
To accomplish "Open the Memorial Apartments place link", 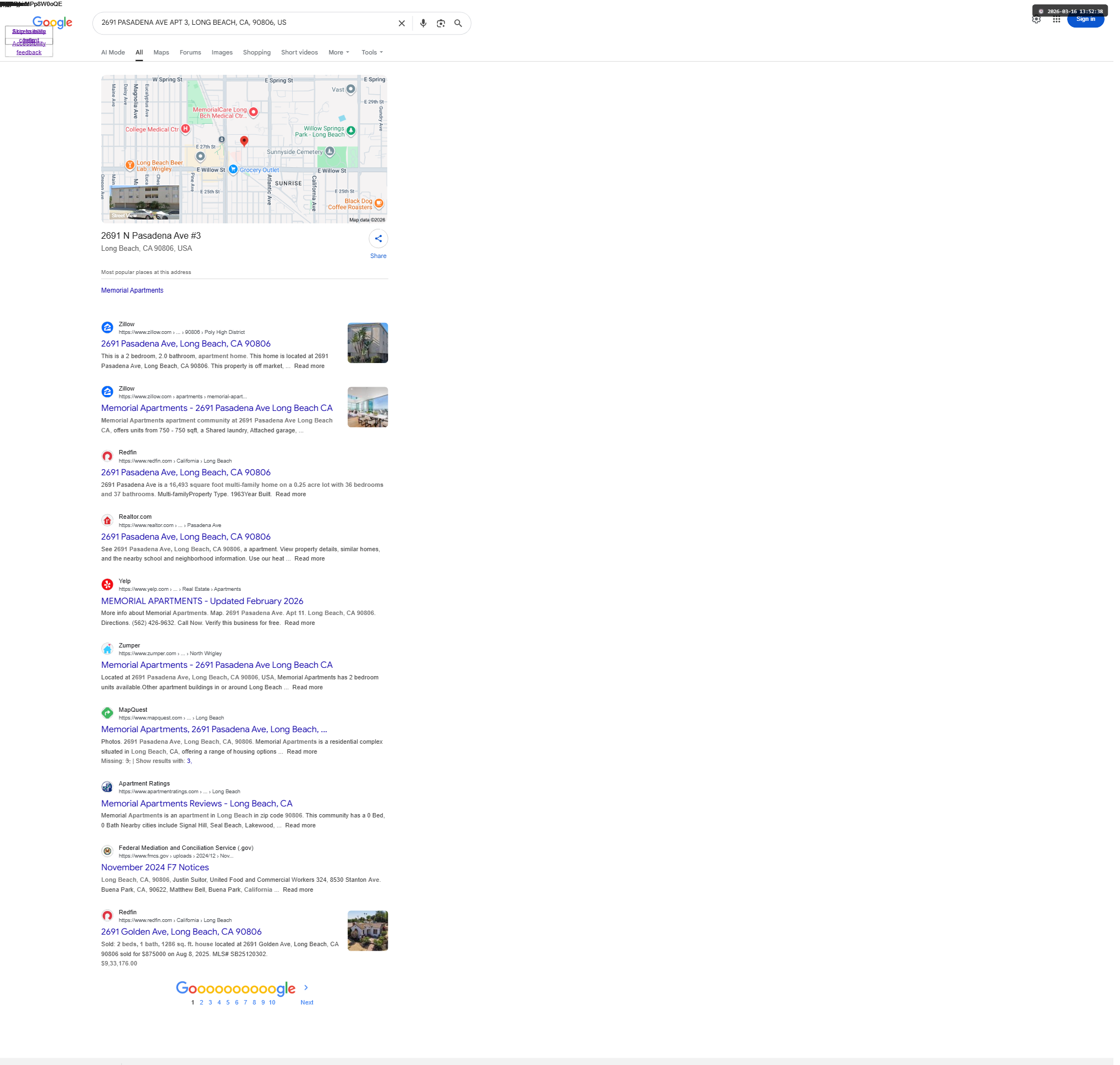I will [133, 292].
